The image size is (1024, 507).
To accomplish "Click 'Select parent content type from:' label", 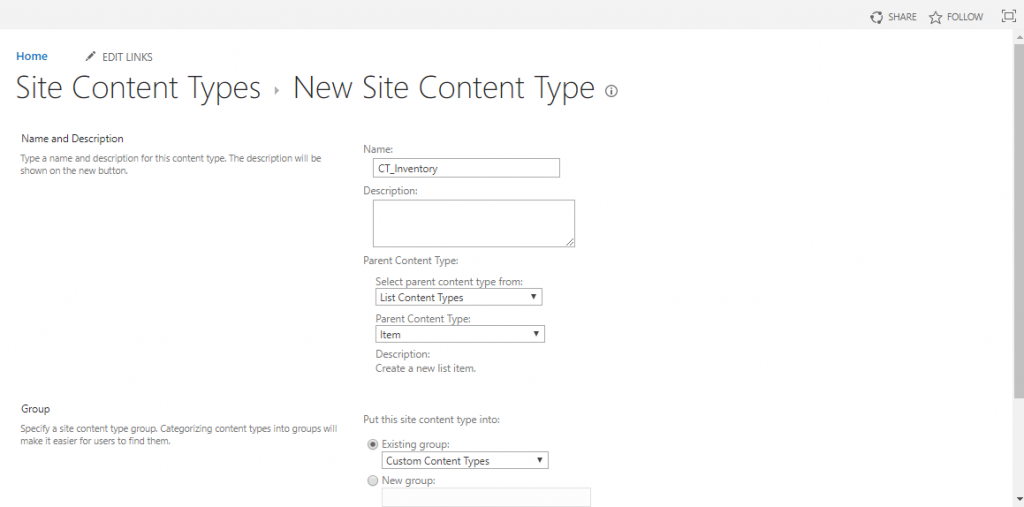I will click(449, 282).
